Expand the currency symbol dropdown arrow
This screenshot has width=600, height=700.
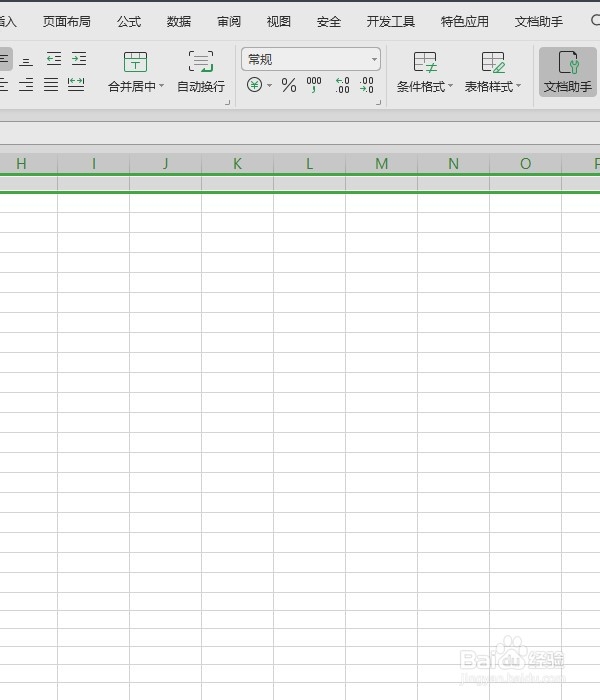(270, 85)
